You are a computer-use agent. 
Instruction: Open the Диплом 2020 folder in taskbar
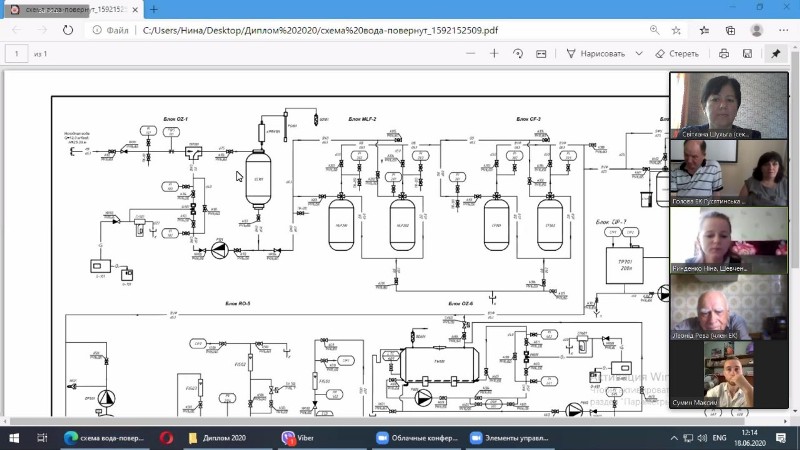[217, 438]
